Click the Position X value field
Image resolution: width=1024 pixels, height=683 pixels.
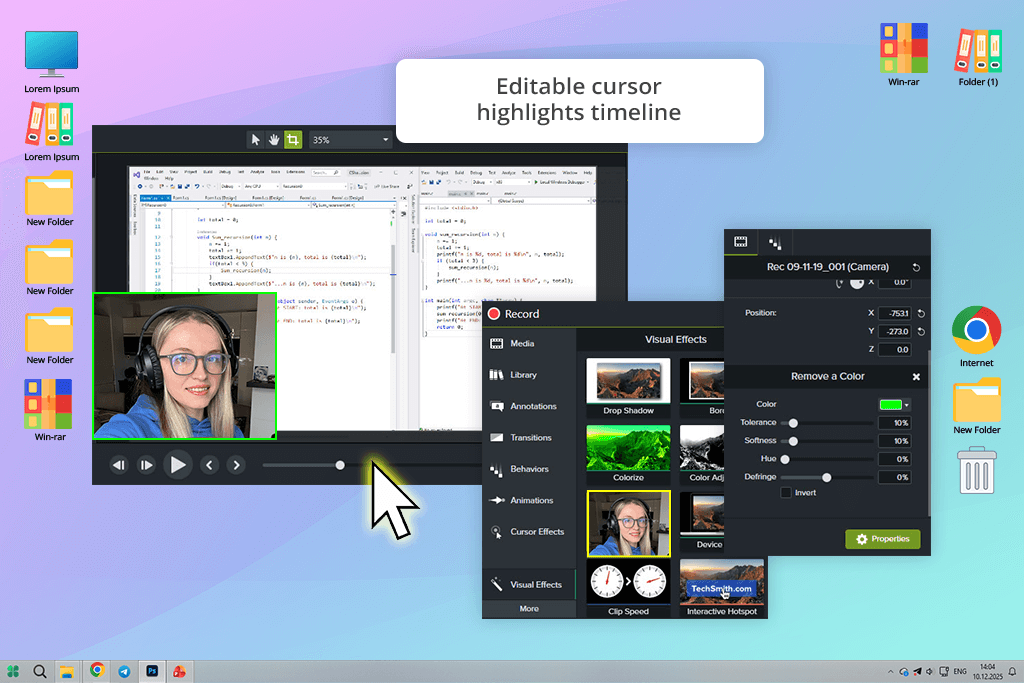click(x=895, y=313)
